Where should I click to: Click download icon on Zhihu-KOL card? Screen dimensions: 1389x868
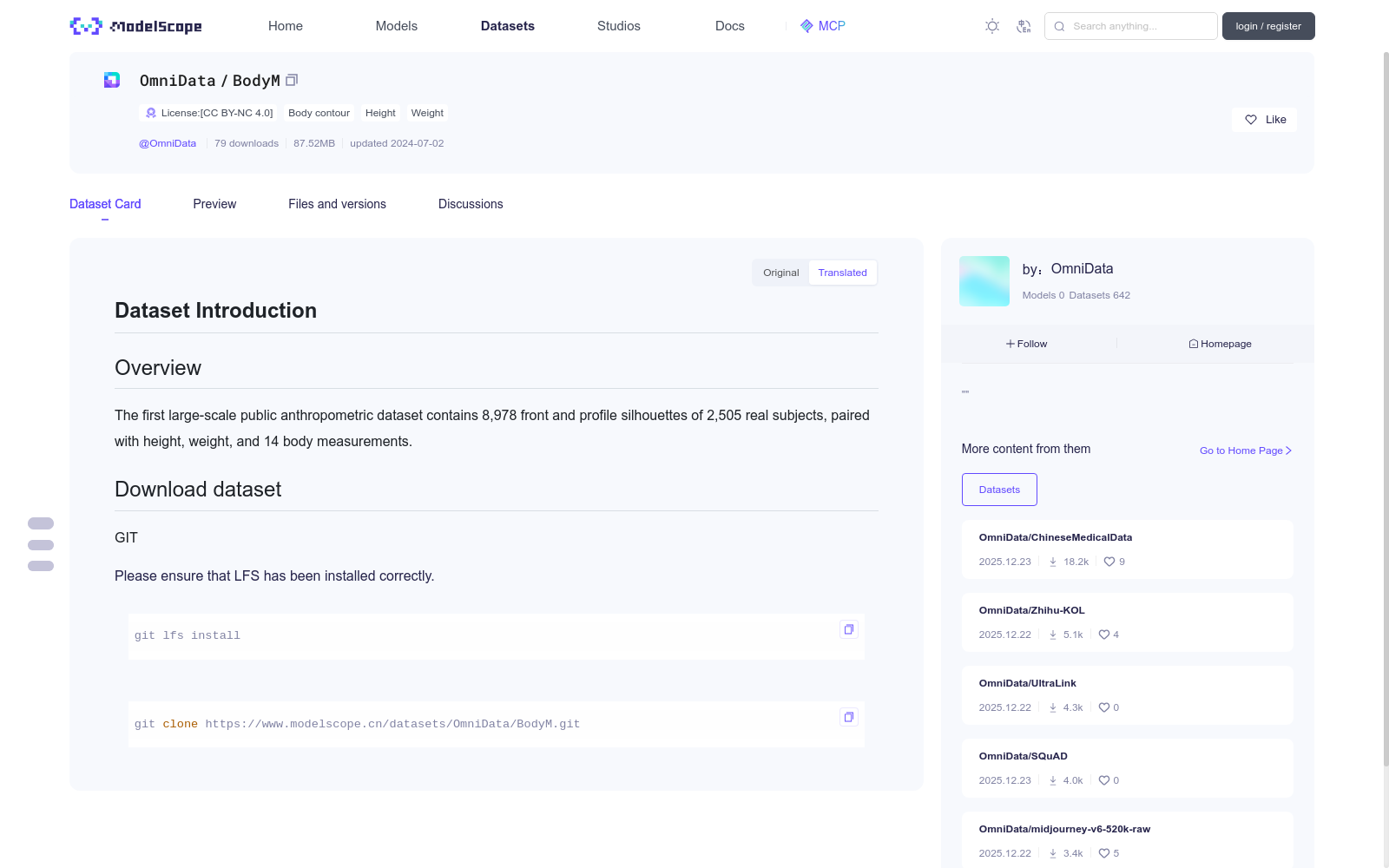tap(1053, 635)
